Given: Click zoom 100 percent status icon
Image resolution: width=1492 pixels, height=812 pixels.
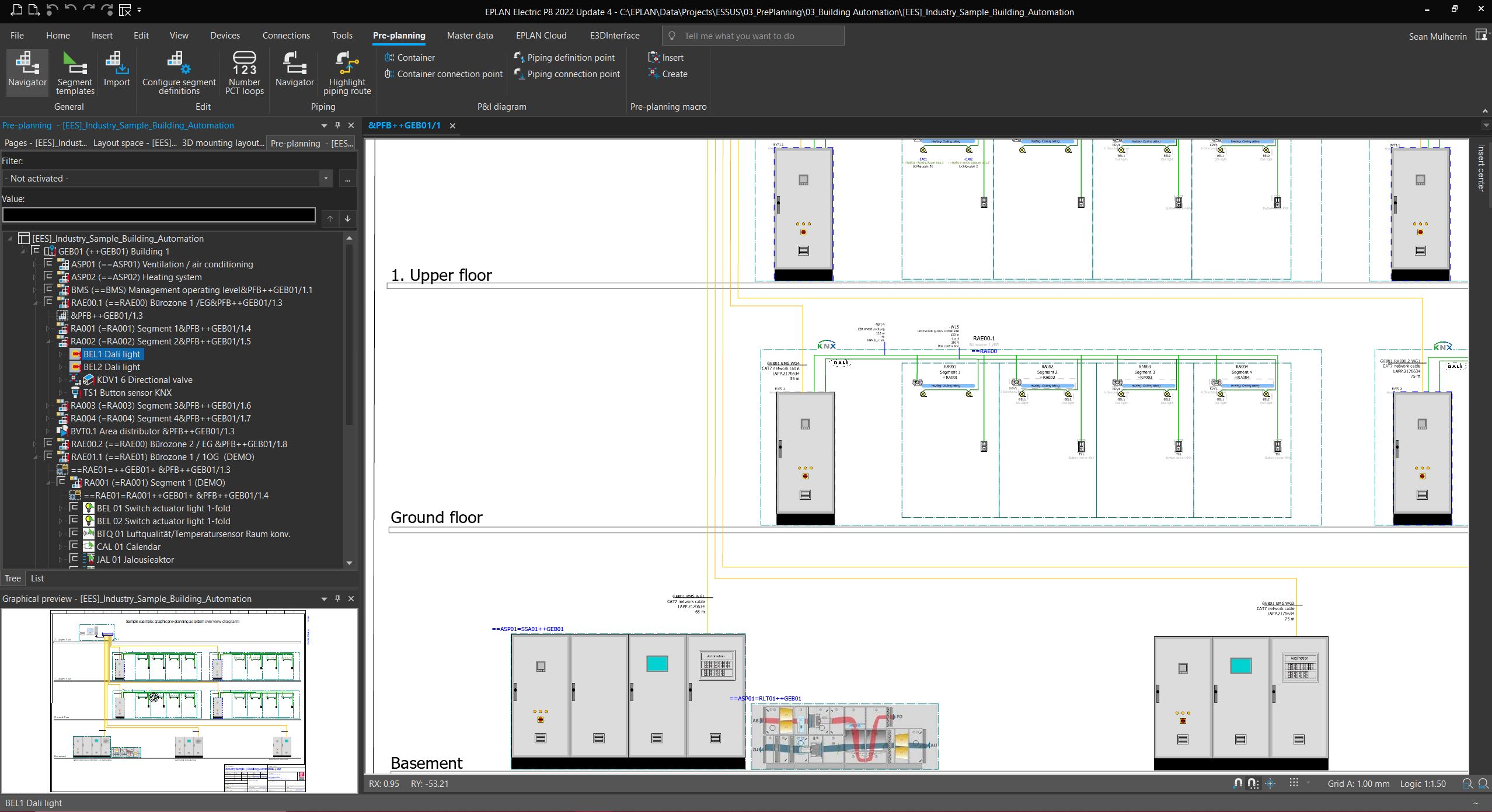Looking at the screenshot, I should pyautogui.click(x=1483, y=784).
